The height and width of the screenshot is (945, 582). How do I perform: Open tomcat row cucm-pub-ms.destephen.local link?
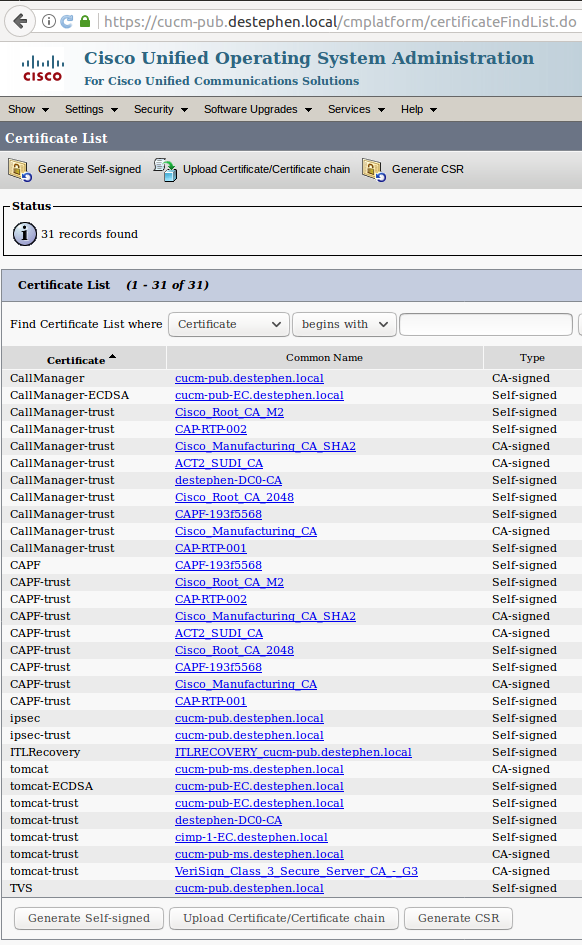(259, 769)
